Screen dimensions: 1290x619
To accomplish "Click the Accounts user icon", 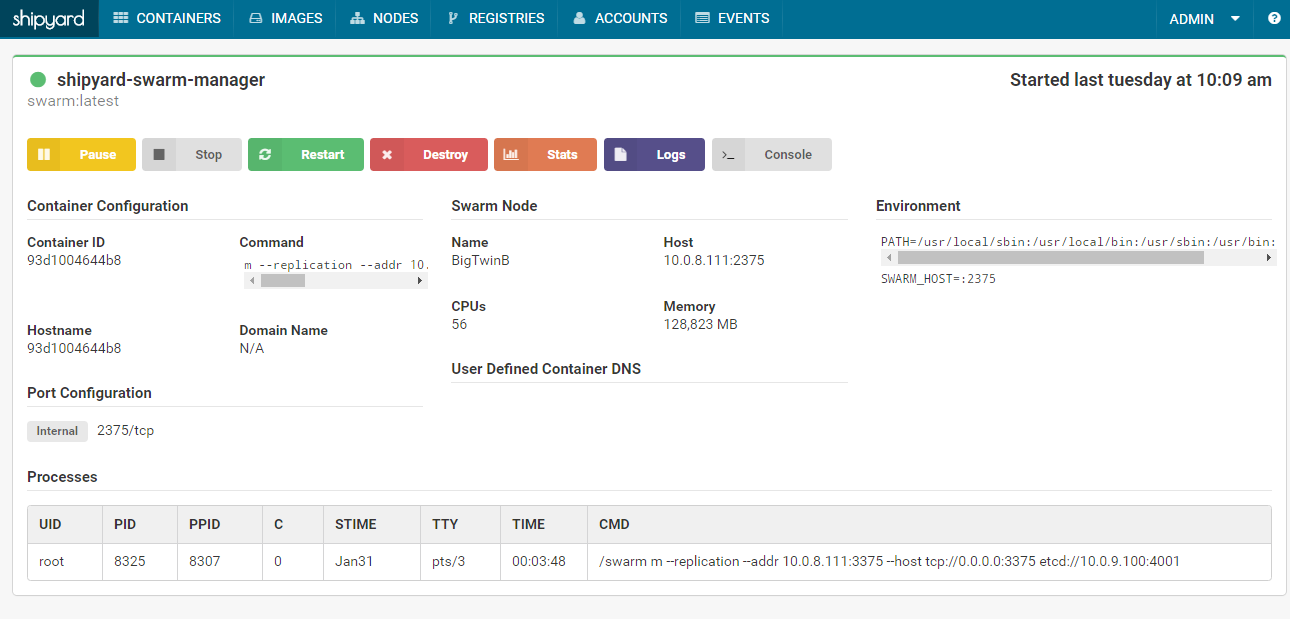I will (x=579, y=18).
